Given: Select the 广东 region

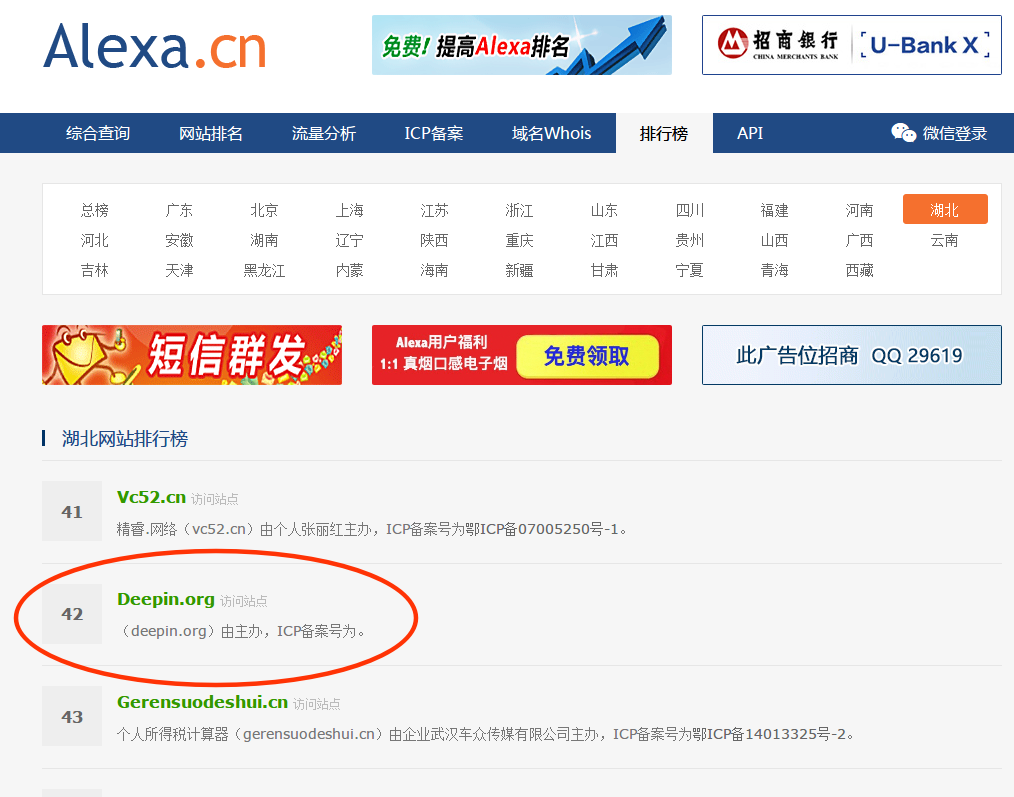Looking at the screenshot, I should [179, 210].
